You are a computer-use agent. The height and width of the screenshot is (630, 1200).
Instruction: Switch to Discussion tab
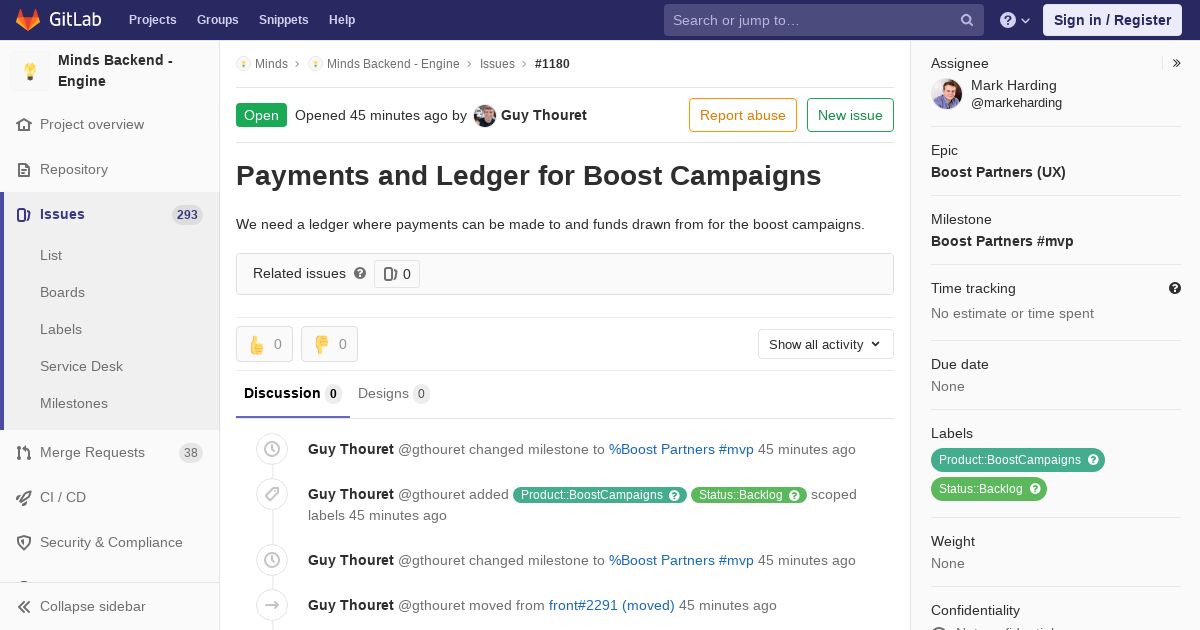293,394
